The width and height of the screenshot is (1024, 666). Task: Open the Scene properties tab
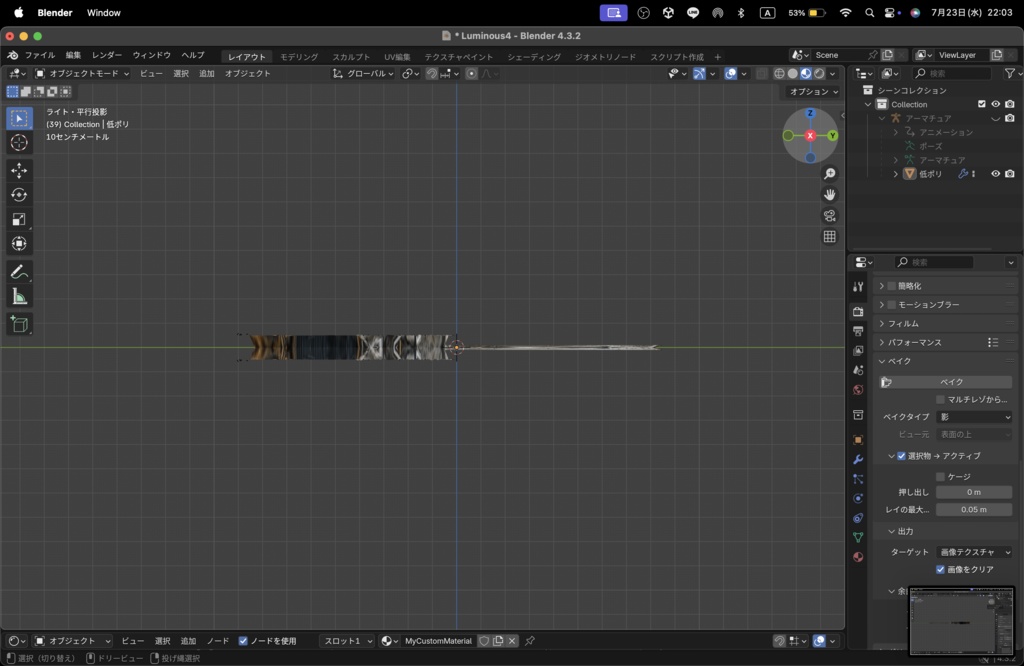pyautogui.click(x=858, y=370)
